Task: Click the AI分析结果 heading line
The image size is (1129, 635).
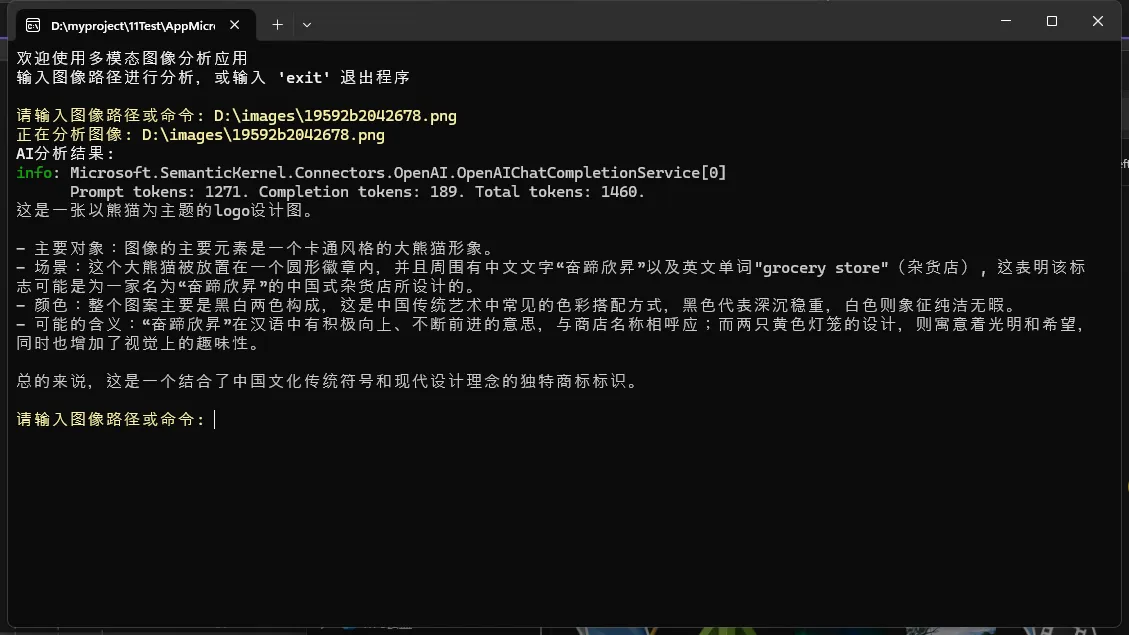Action: click(66, 154)
